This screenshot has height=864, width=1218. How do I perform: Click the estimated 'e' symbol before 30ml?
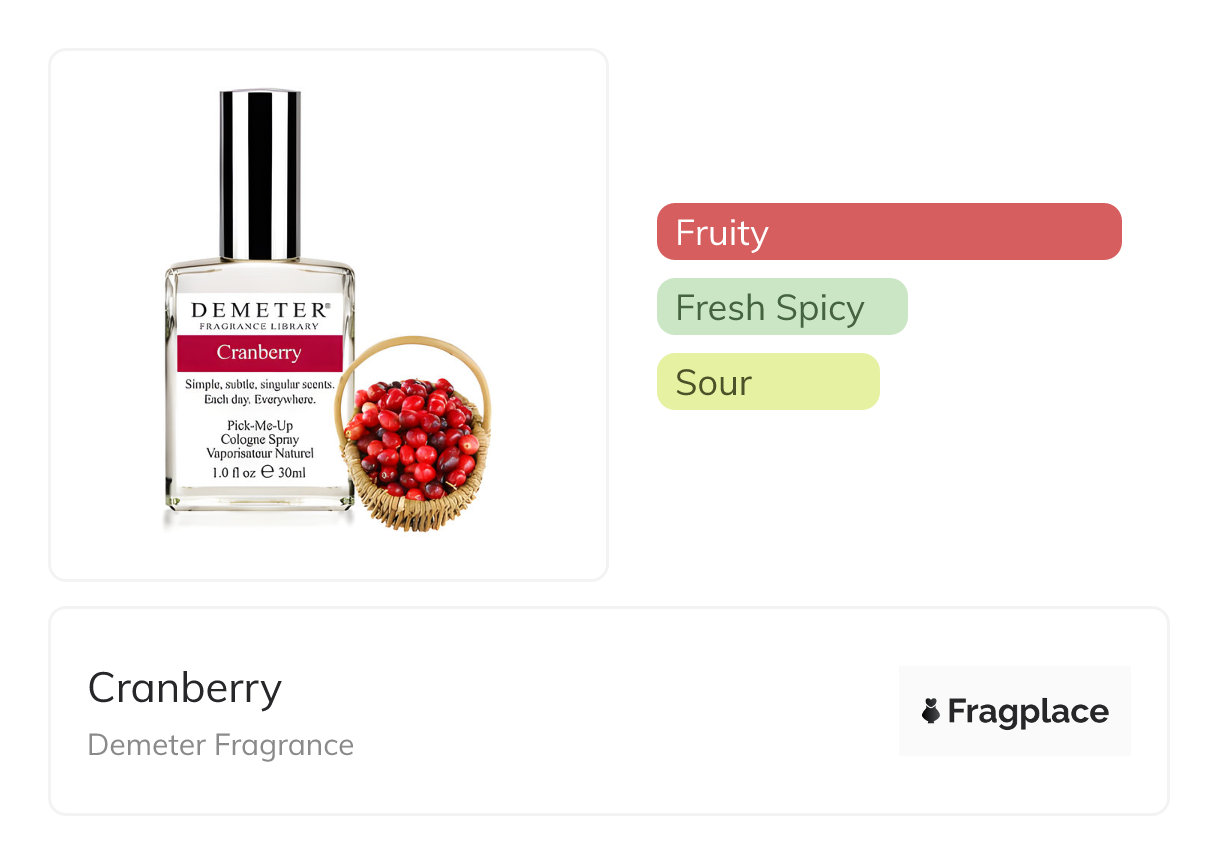267,472
